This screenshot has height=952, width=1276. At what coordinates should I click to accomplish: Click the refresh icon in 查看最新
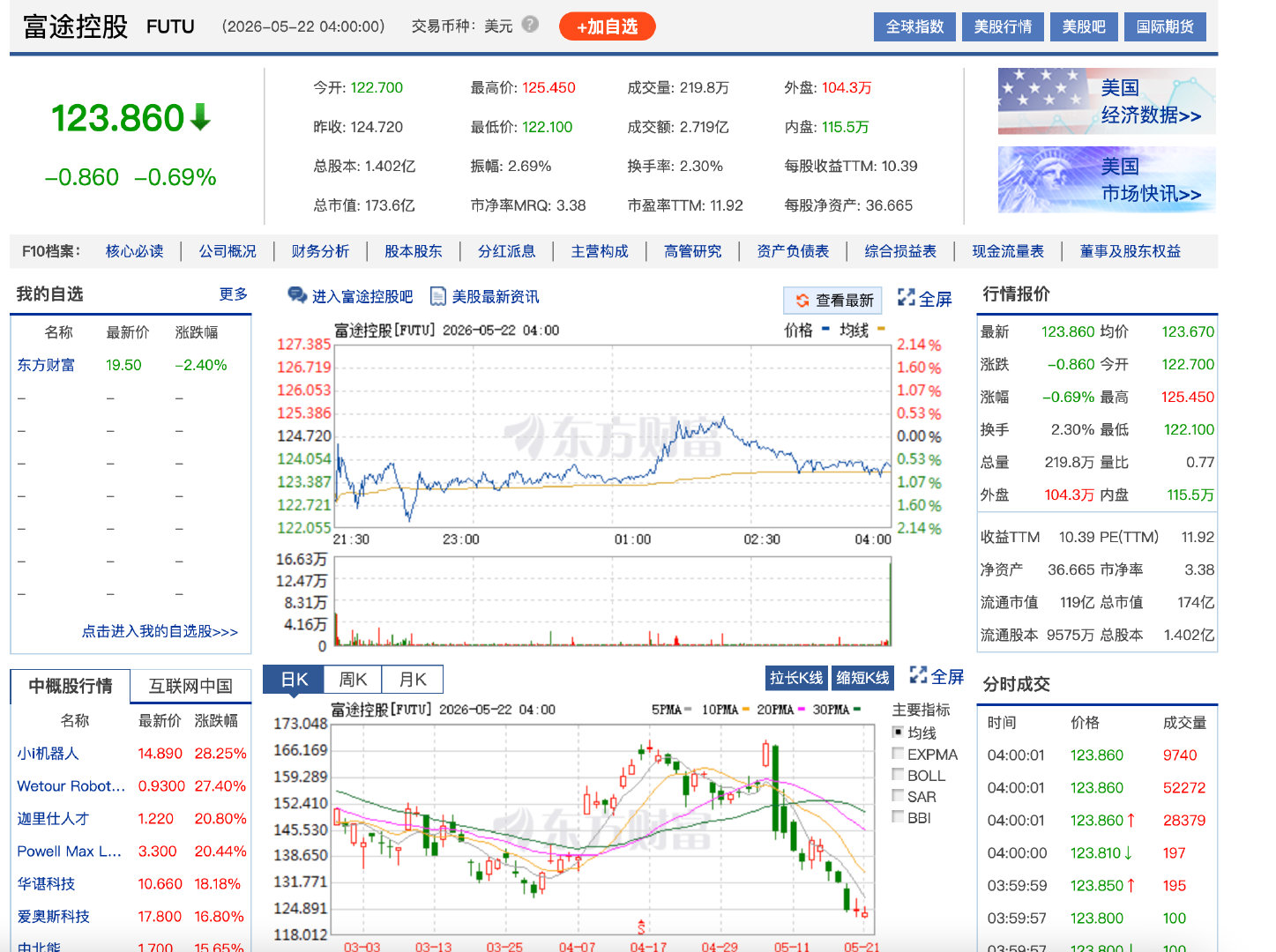click(x=802, y=301)
